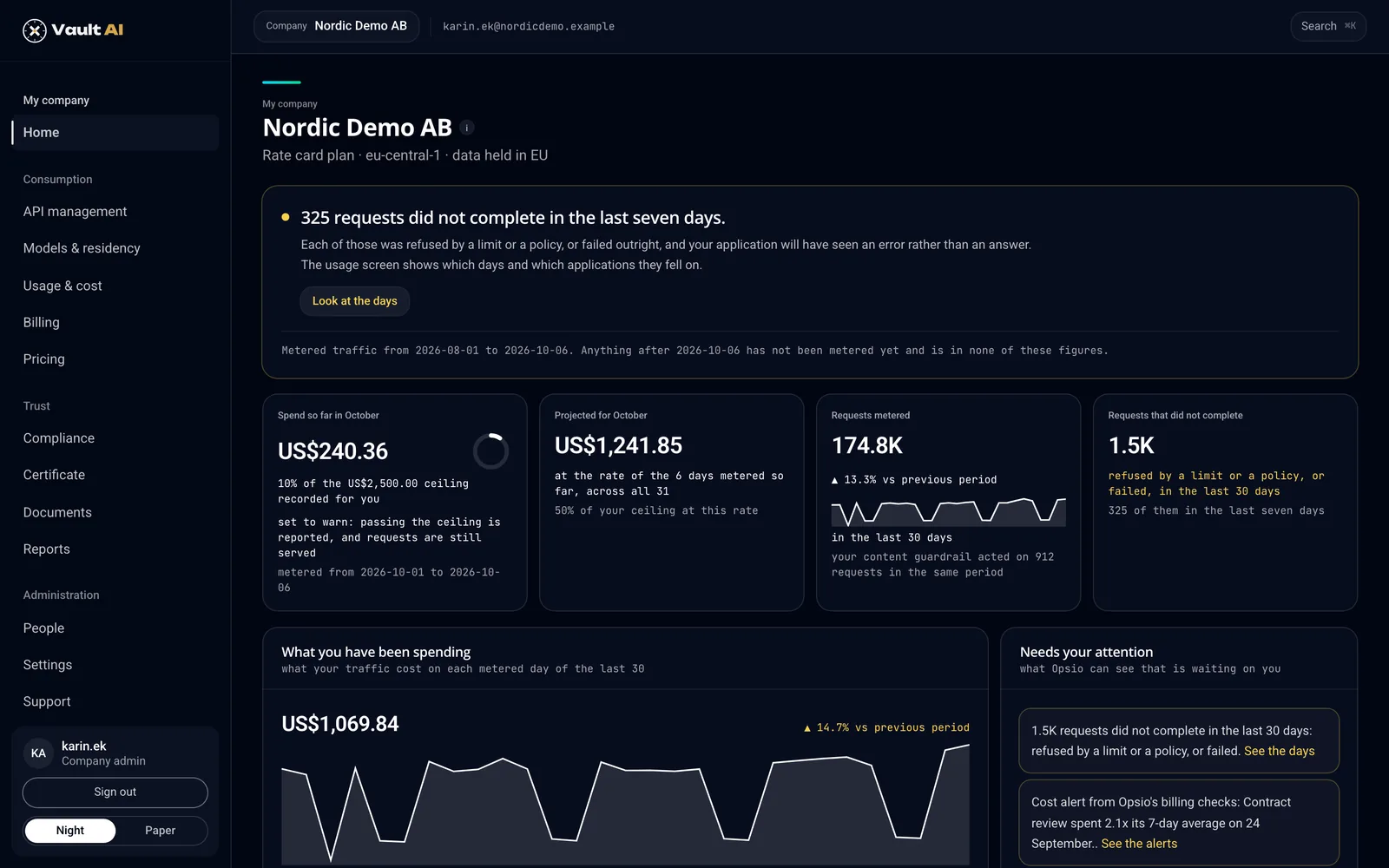Open the info icon beside Nordic Demo AB

(467, 128)
